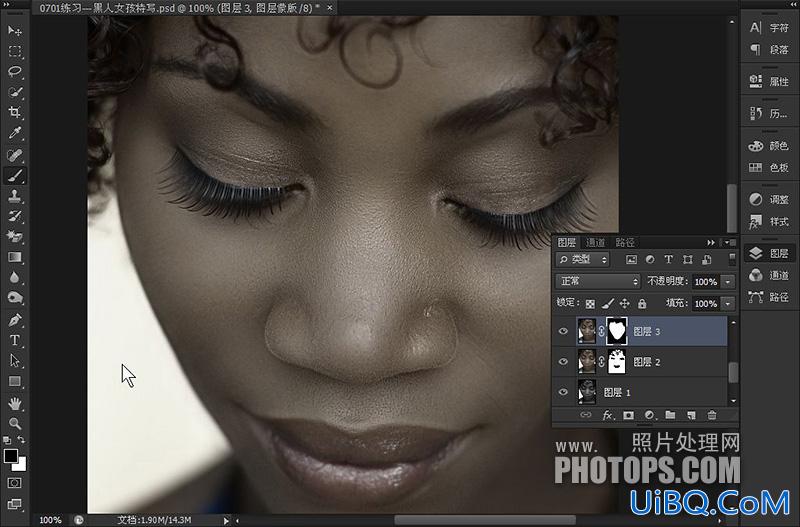Click the foreground color swatch

coord(10,456)
